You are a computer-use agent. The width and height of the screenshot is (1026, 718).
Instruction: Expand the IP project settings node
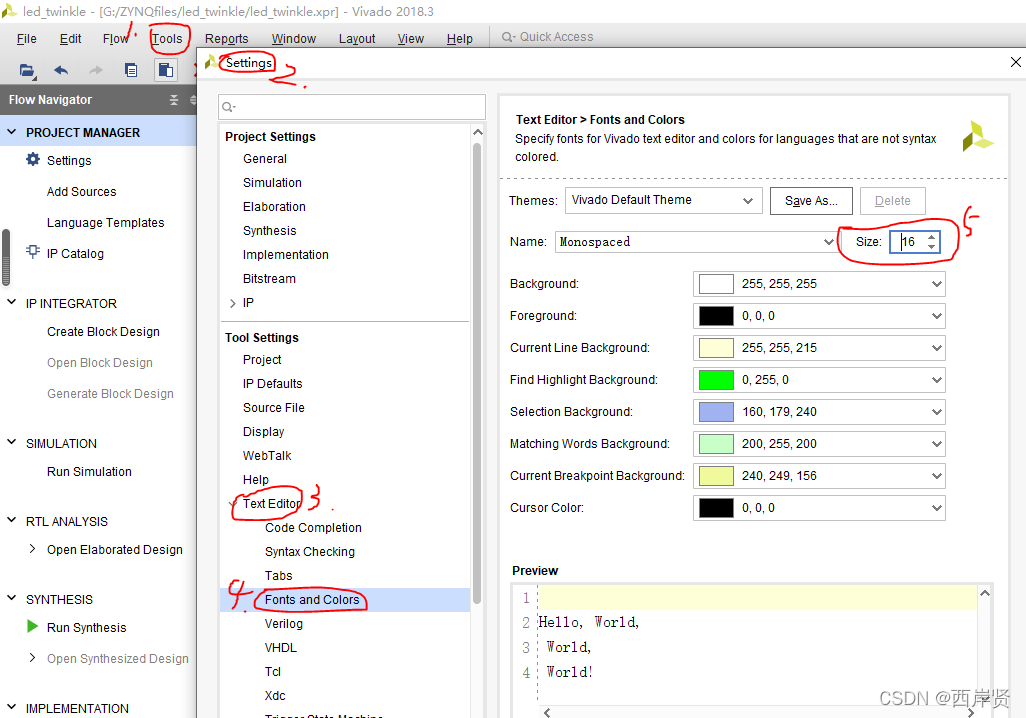click(x=232, y=303)
